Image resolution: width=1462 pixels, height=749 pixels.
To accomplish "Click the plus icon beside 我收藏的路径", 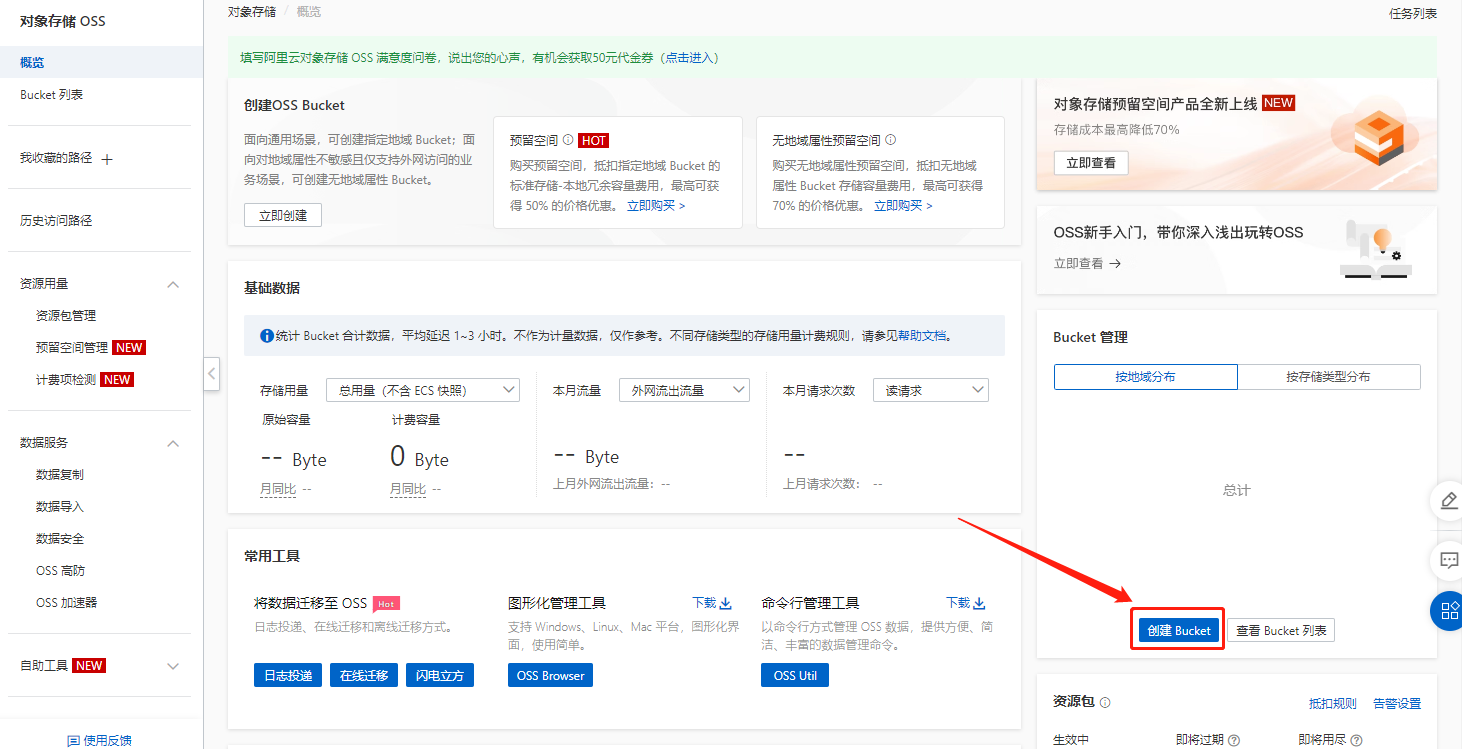I will pos(108,159).
